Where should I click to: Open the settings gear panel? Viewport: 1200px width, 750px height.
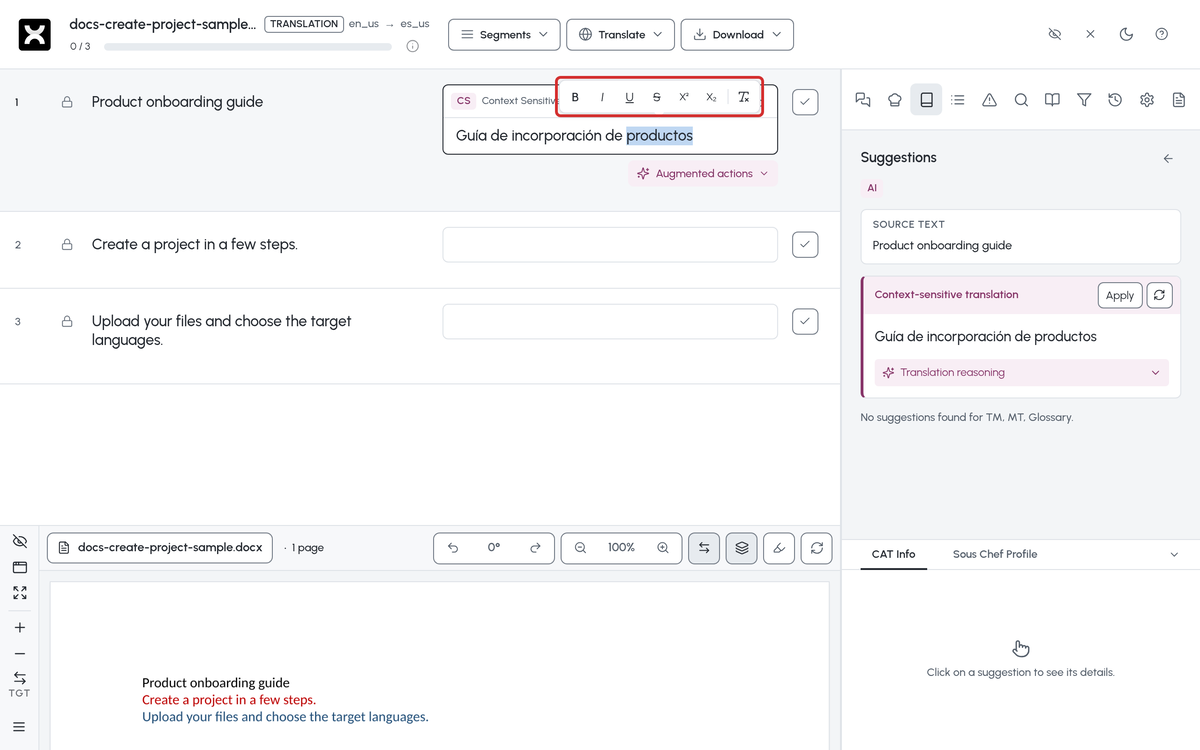[1147, 100]
